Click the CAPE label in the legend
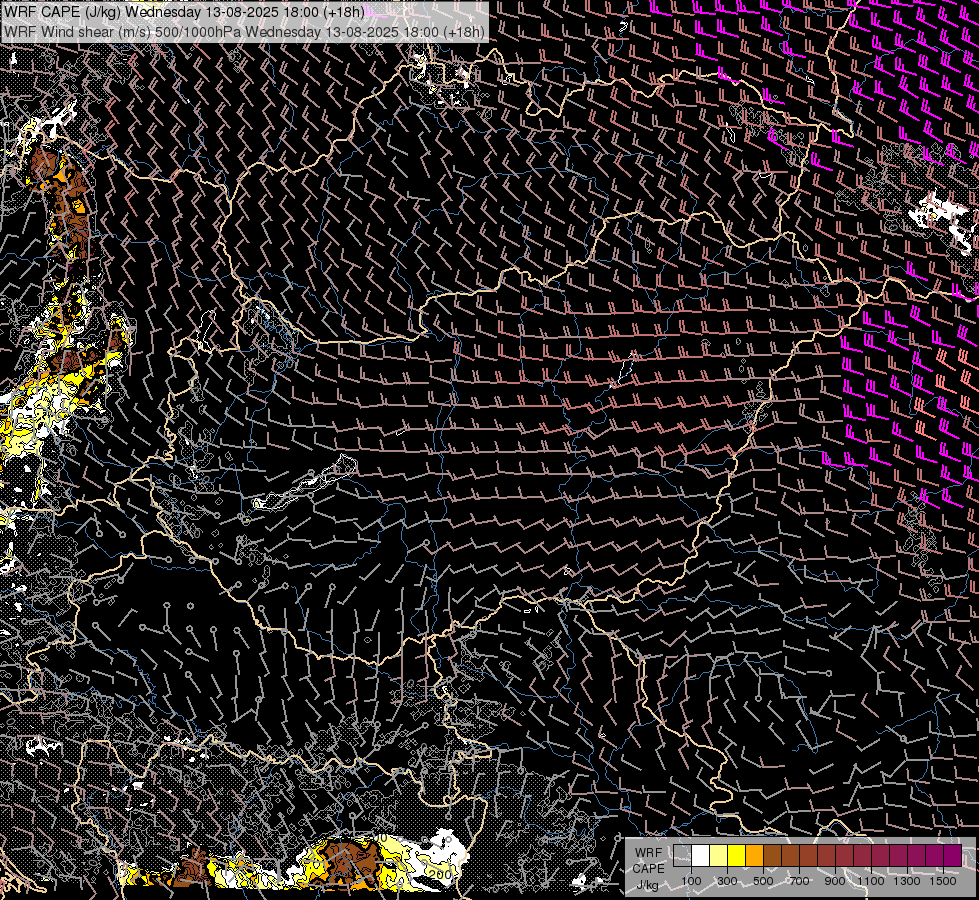 coord(649,869)
